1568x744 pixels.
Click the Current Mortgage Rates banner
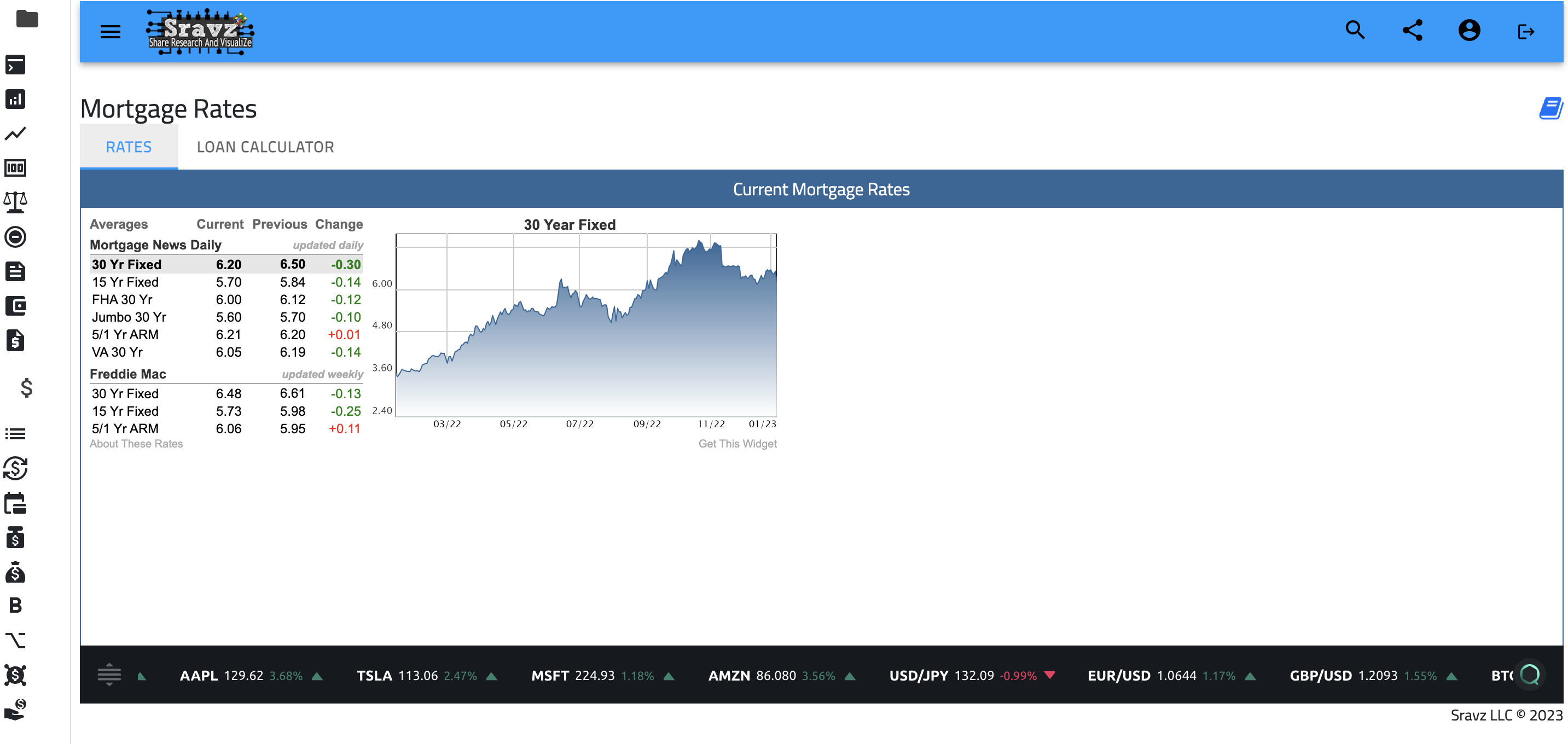click(821, 189)
